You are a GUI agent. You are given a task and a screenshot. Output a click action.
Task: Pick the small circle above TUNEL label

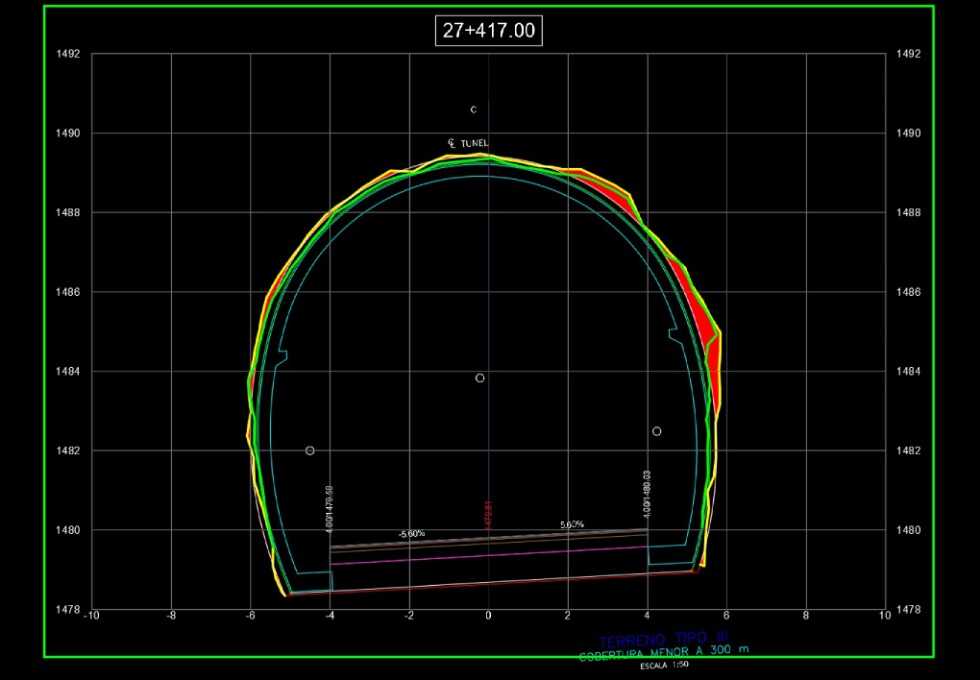(474, 109)
